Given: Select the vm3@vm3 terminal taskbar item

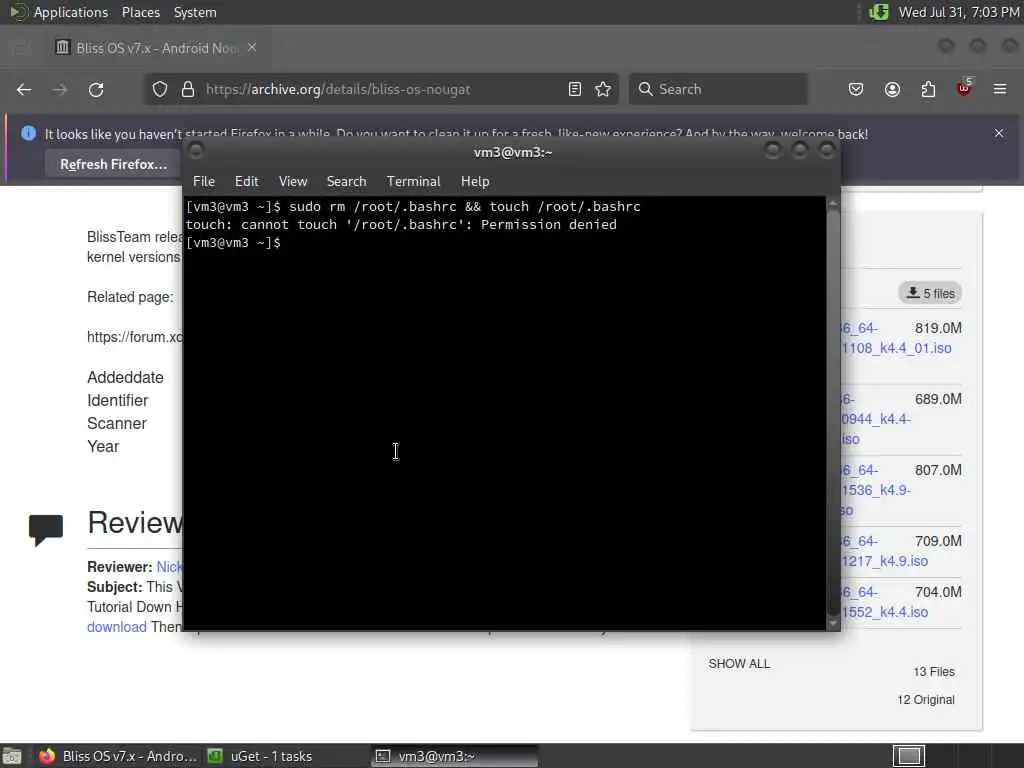Looking at the screenshot, I should pos(455,756).
